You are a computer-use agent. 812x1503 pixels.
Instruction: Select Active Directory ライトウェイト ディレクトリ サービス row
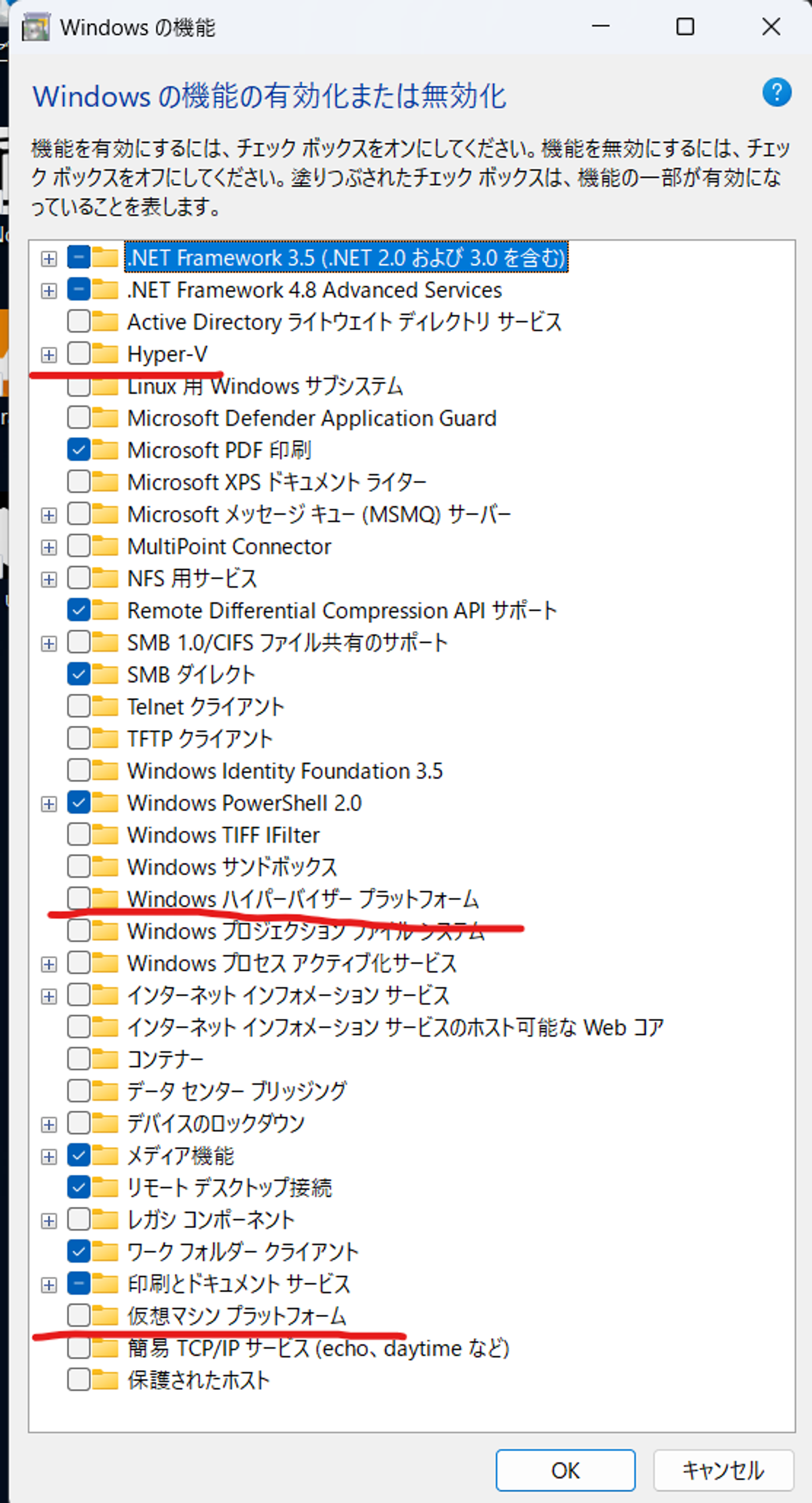coord(344,322)
